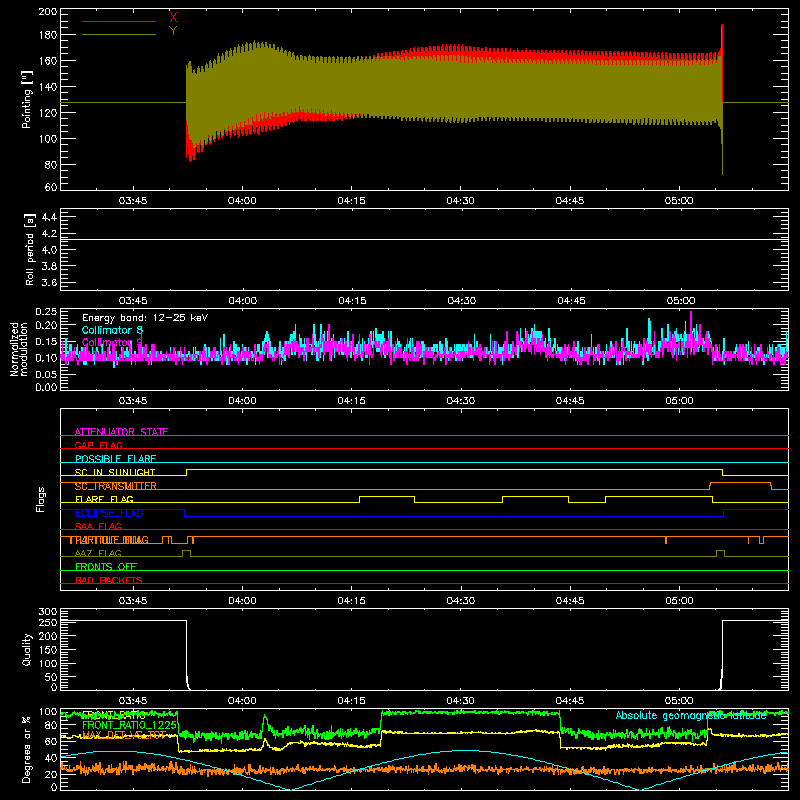
Task: Click the SC_IN_SUNLIGHT flag label
Action: [x=115, y=472]
